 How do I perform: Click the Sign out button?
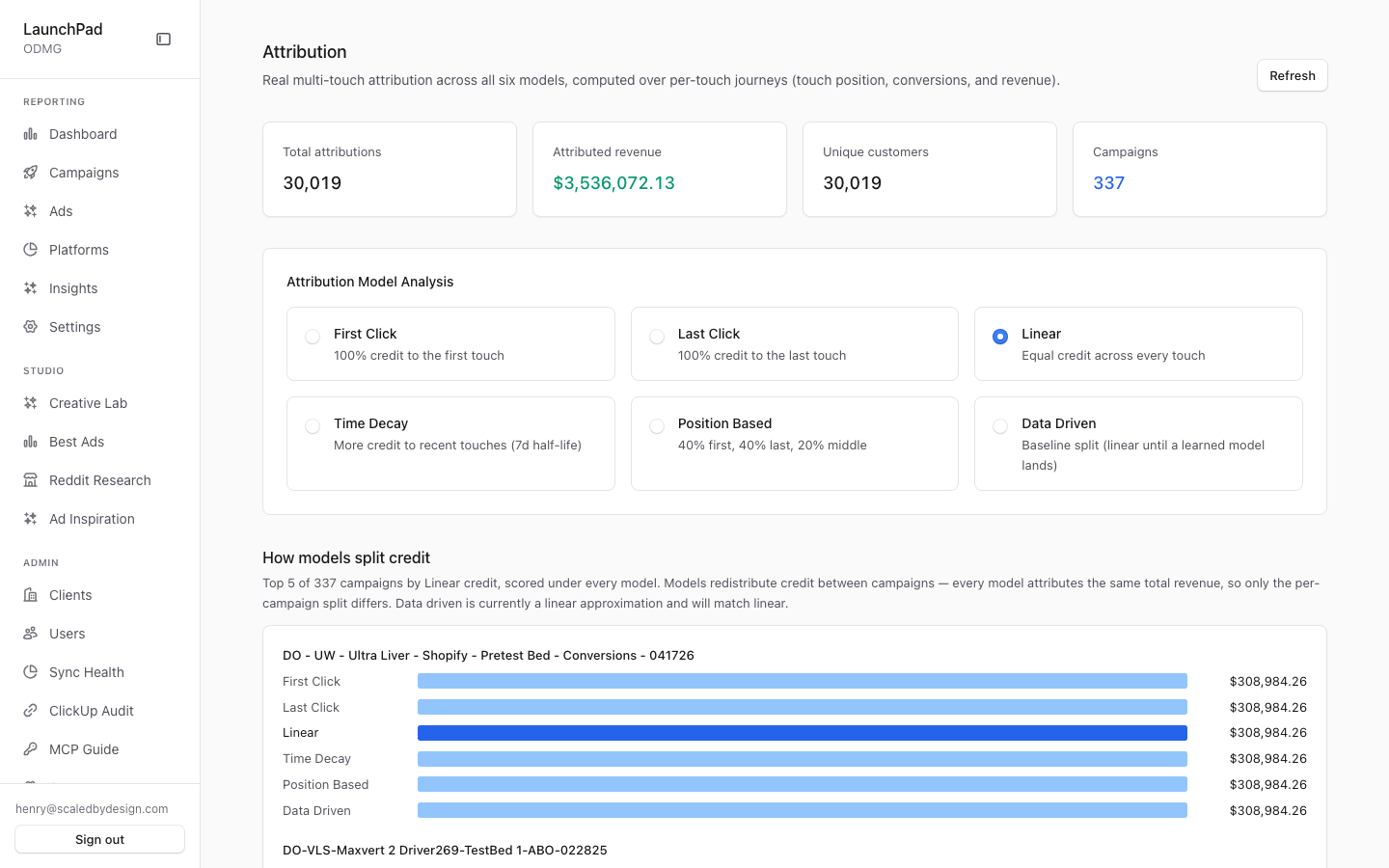click(x=100, y=839)
